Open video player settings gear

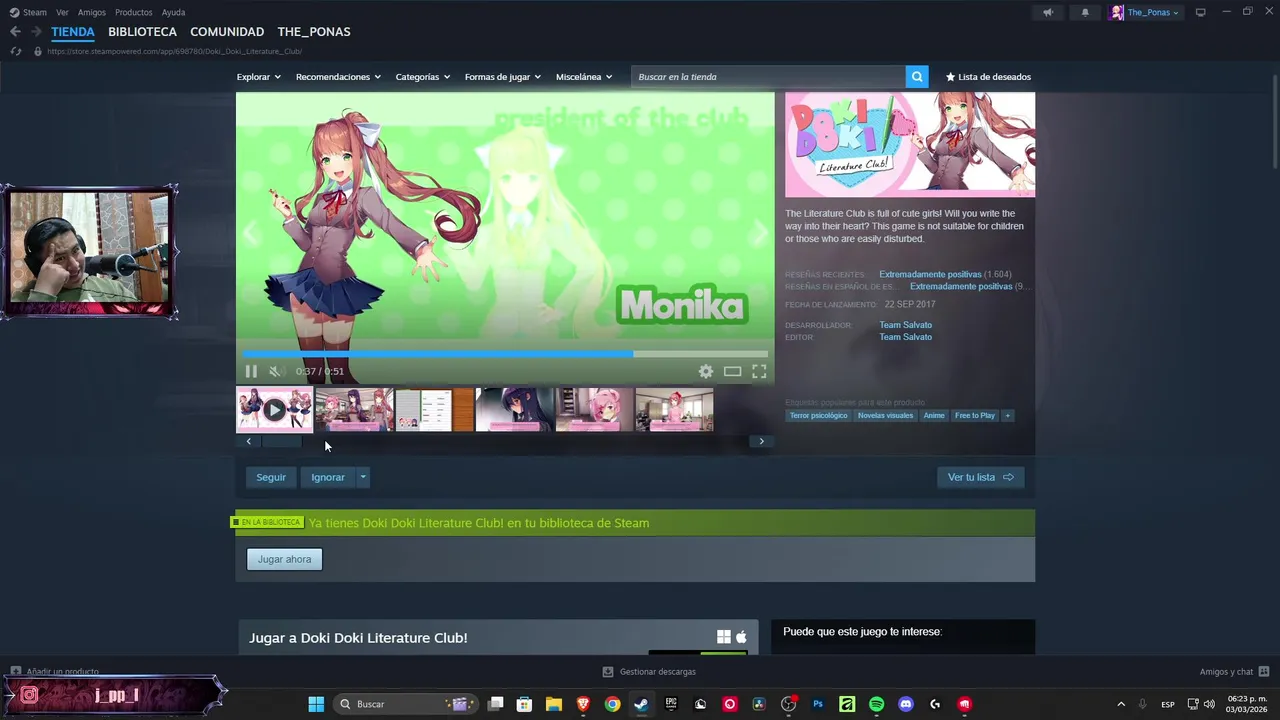pos(706,371)
